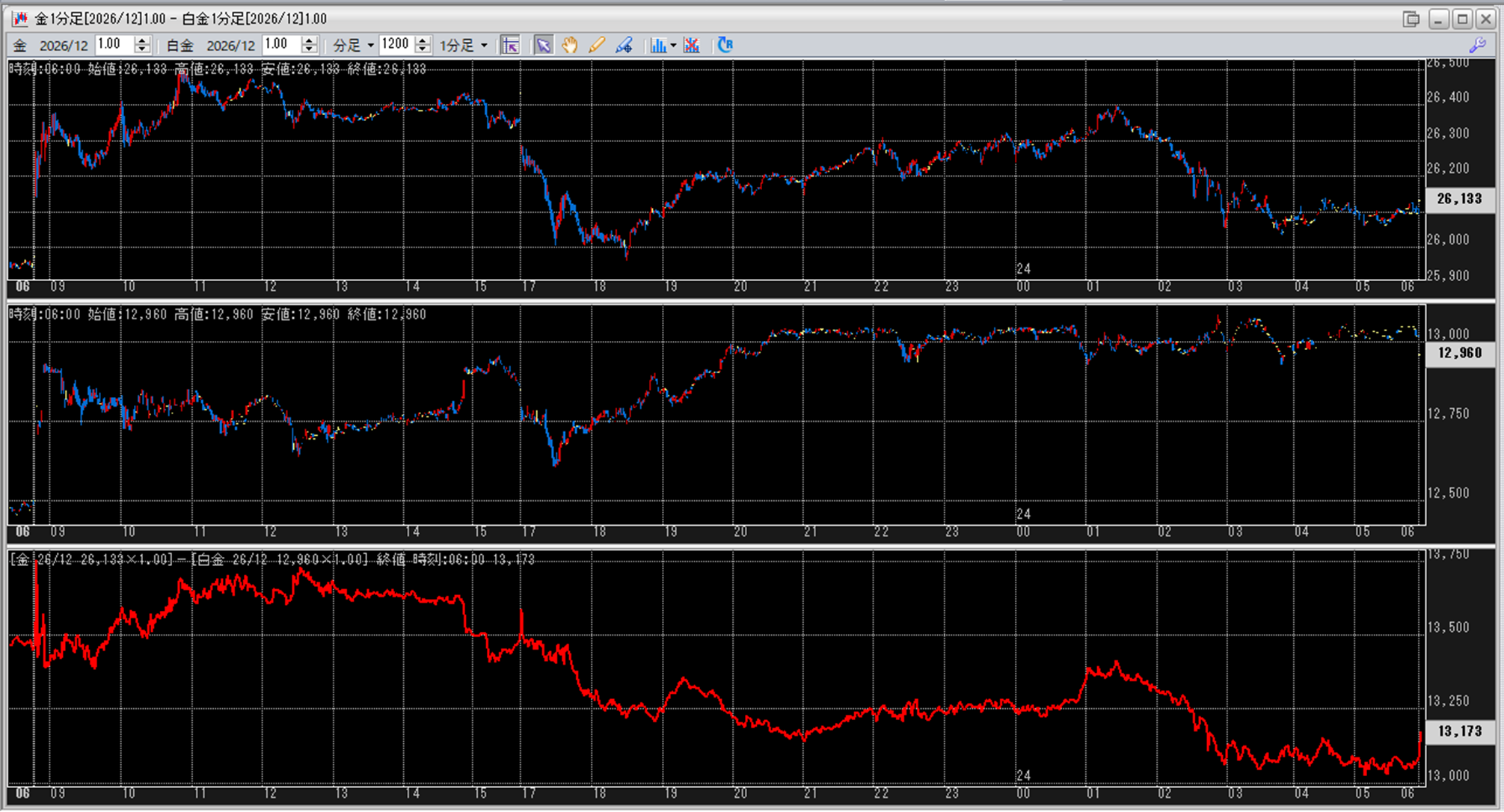Click the edit drawing object tool icon
This screenshot has width=1504, height=812.
[624, 46]
